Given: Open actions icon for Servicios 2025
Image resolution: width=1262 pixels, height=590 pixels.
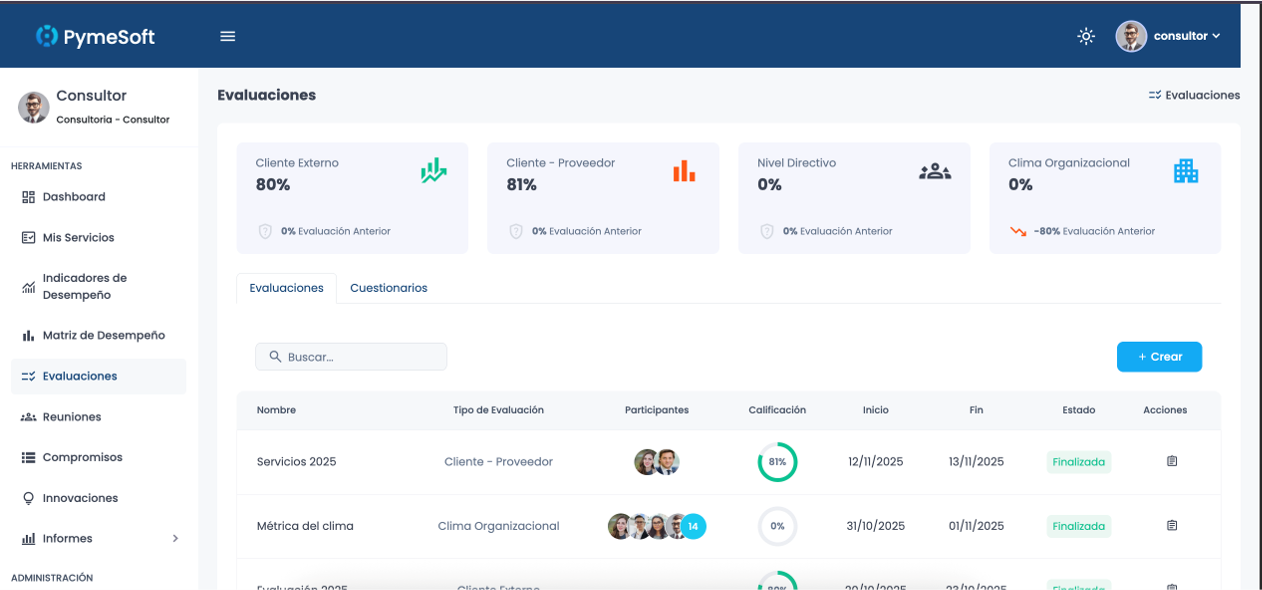Looking at the screenshot, I should click(1172, 461).
